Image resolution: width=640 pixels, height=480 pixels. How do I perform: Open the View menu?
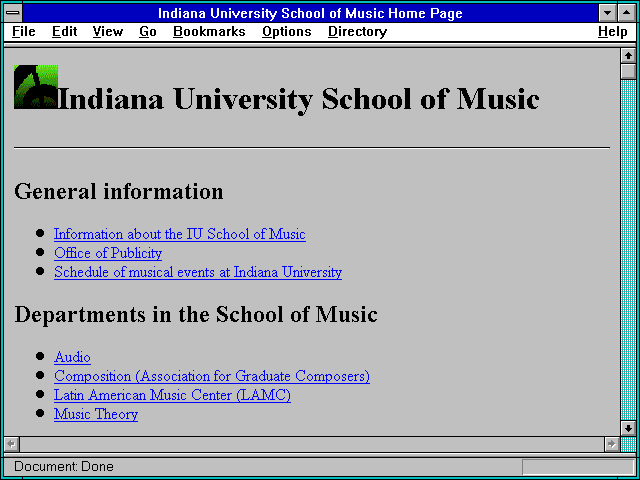pos(107,32)
